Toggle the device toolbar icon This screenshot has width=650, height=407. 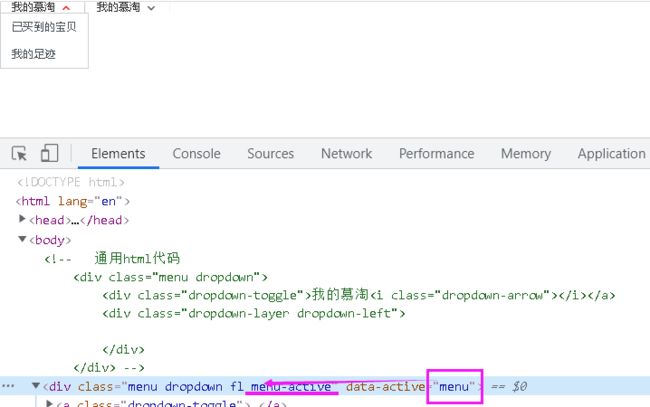(49, 153)
